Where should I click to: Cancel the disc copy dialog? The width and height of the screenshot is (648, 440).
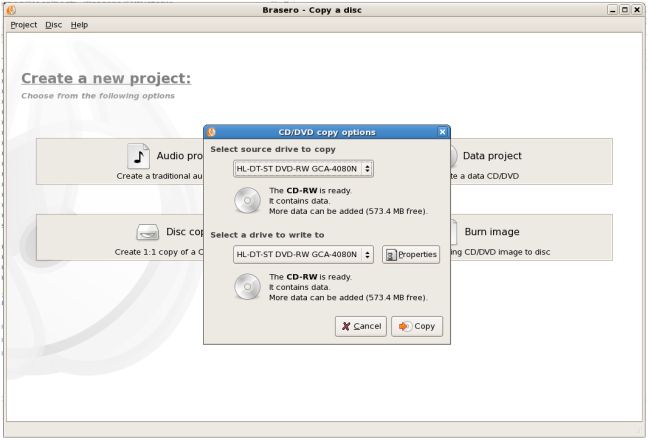pos(361,326)
